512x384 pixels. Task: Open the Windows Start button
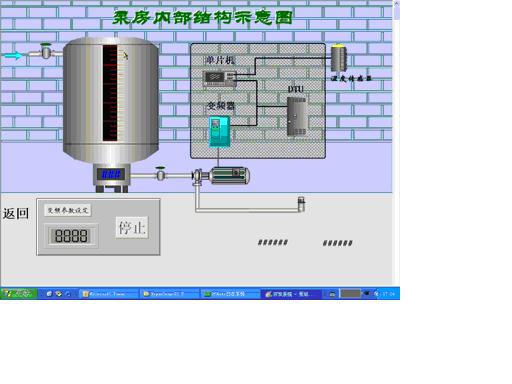[x=19, y=294]
